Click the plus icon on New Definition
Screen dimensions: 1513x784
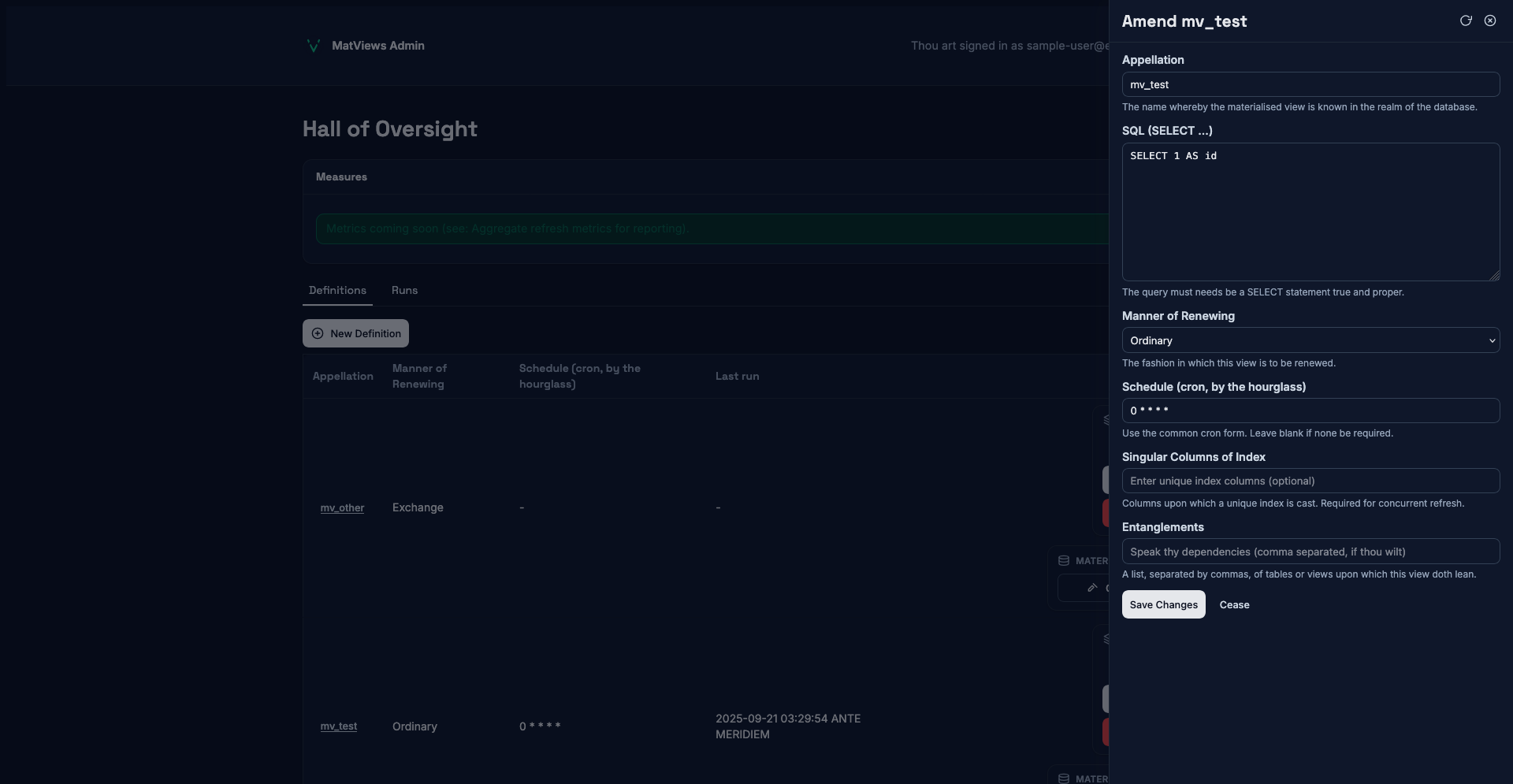click(318, 333)
